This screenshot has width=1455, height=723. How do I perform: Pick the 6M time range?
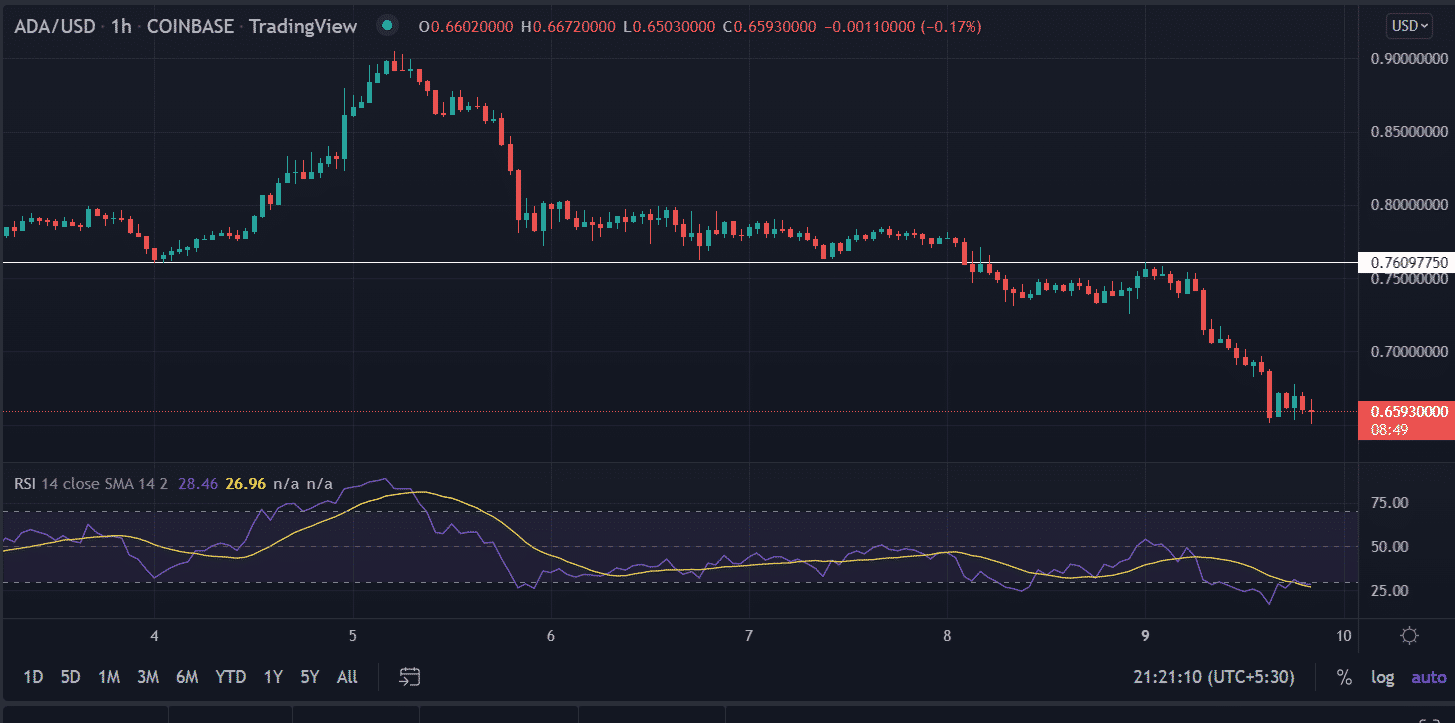coord(187,677)
